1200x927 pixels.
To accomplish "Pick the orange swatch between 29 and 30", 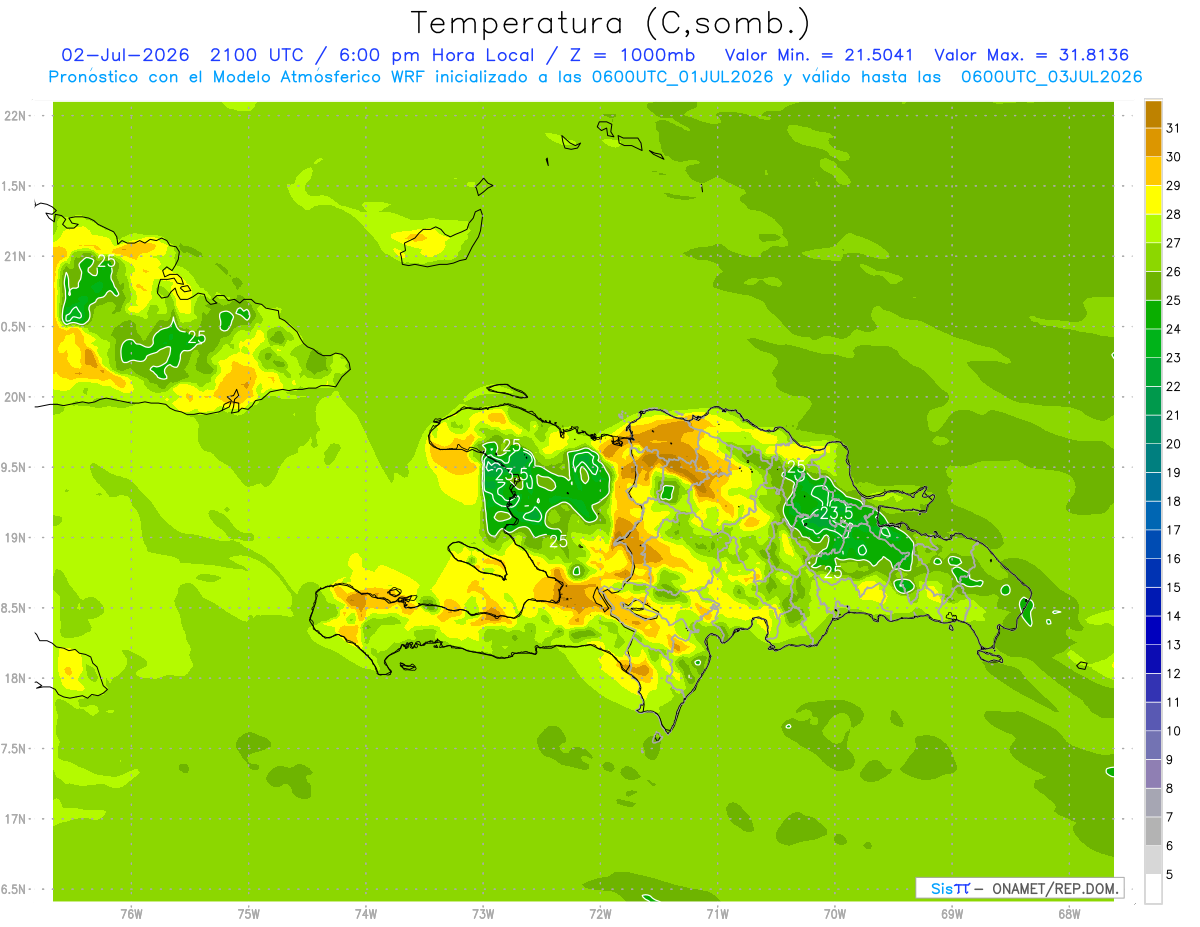I will pos(1153,171).
